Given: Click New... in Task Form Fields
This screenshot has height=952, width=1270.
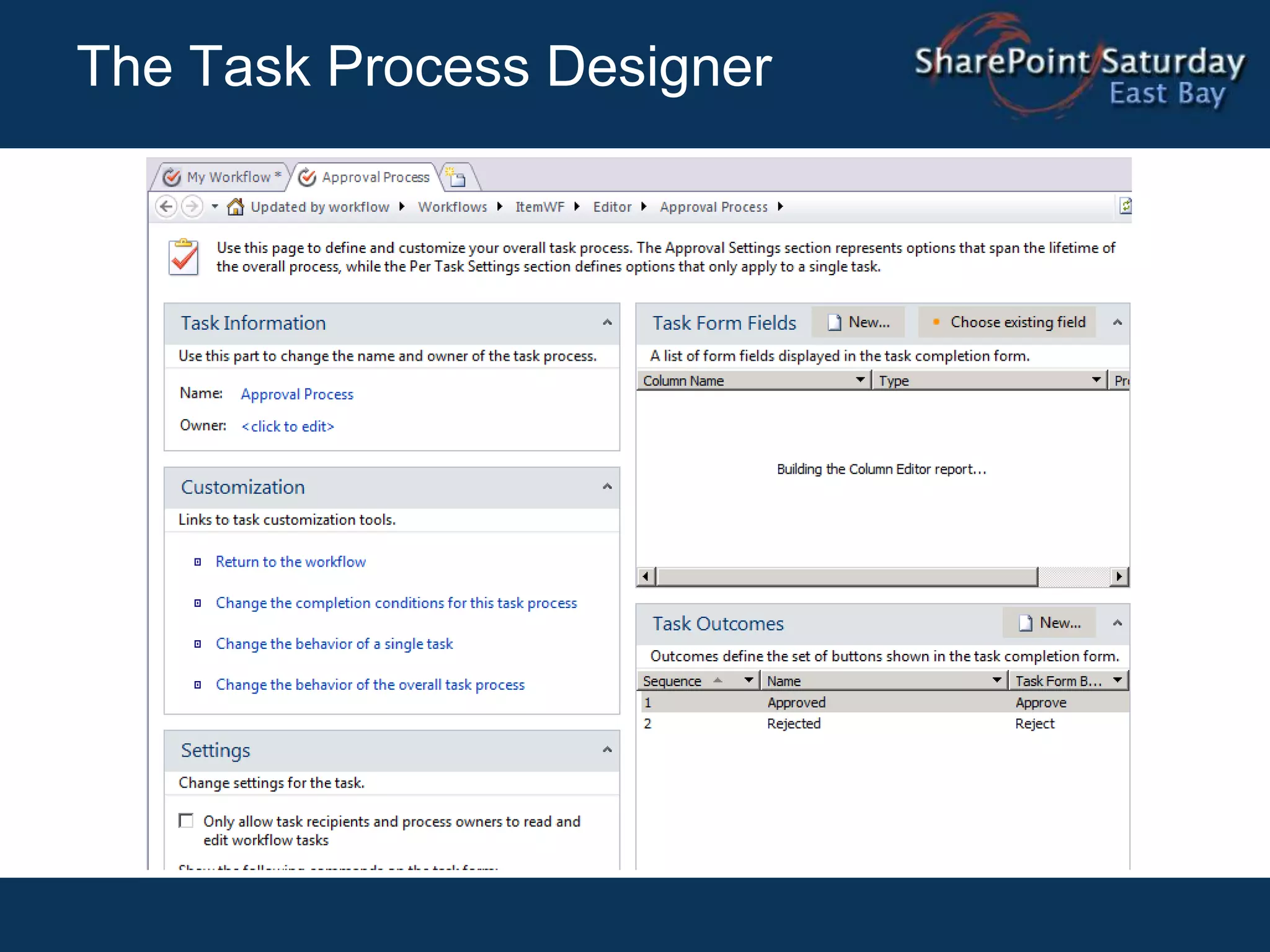Looking at the screenshot, I should tap(858, 322).
